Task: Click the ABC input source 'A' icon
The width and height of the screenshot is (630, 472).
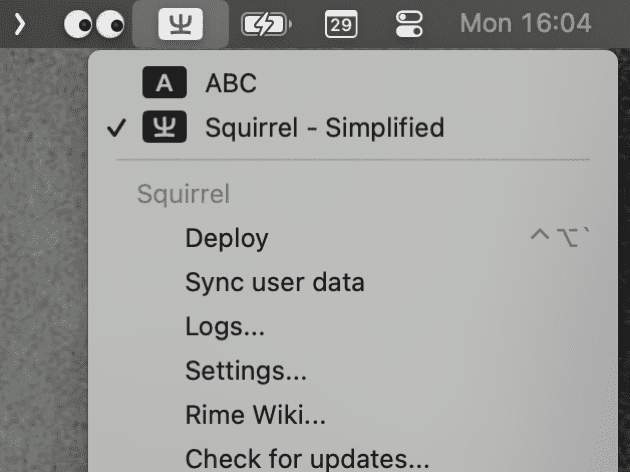Action: tap(165, 83)
